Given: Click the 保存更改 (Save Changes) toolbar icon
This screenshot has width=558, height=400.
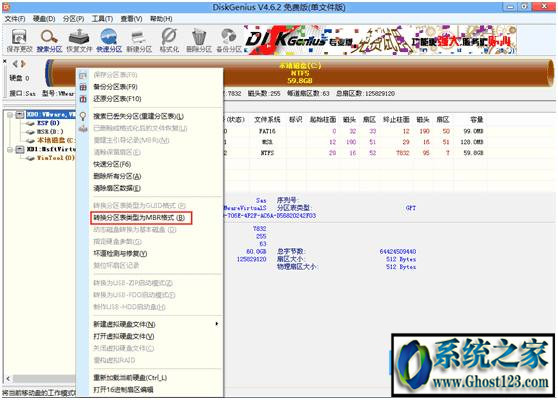Looking at the screenshot, I should 19,40.
